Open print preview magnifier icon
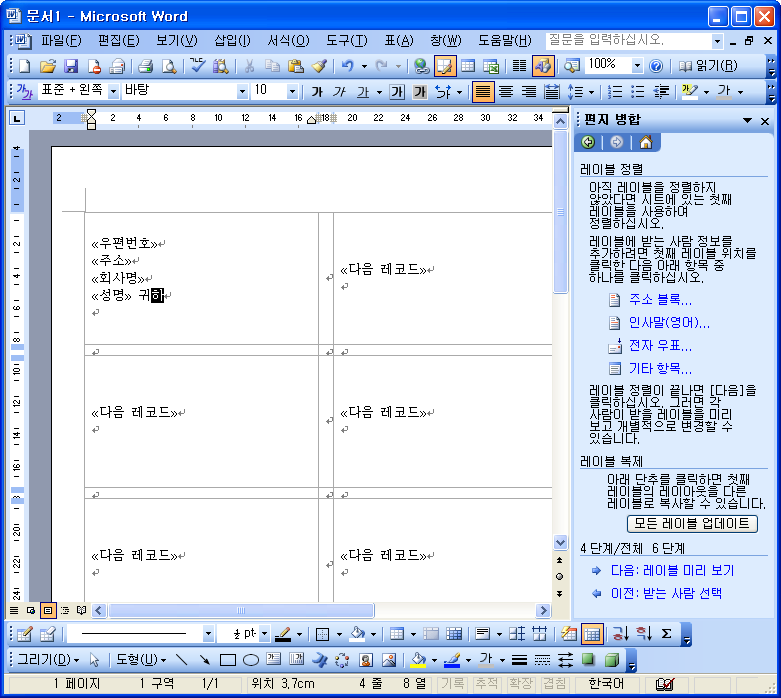 click(x=169, y=66)
